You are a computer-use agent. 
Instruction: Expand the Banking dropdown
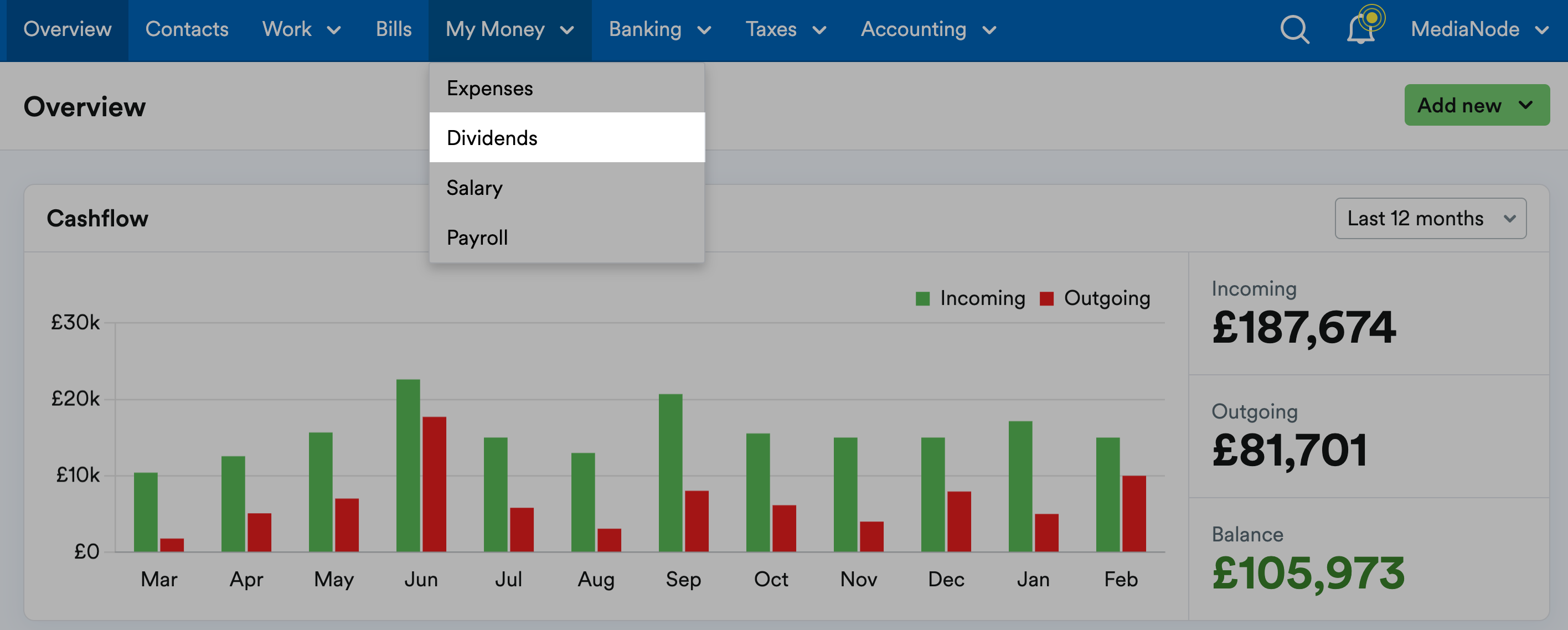tap(660, 29)
